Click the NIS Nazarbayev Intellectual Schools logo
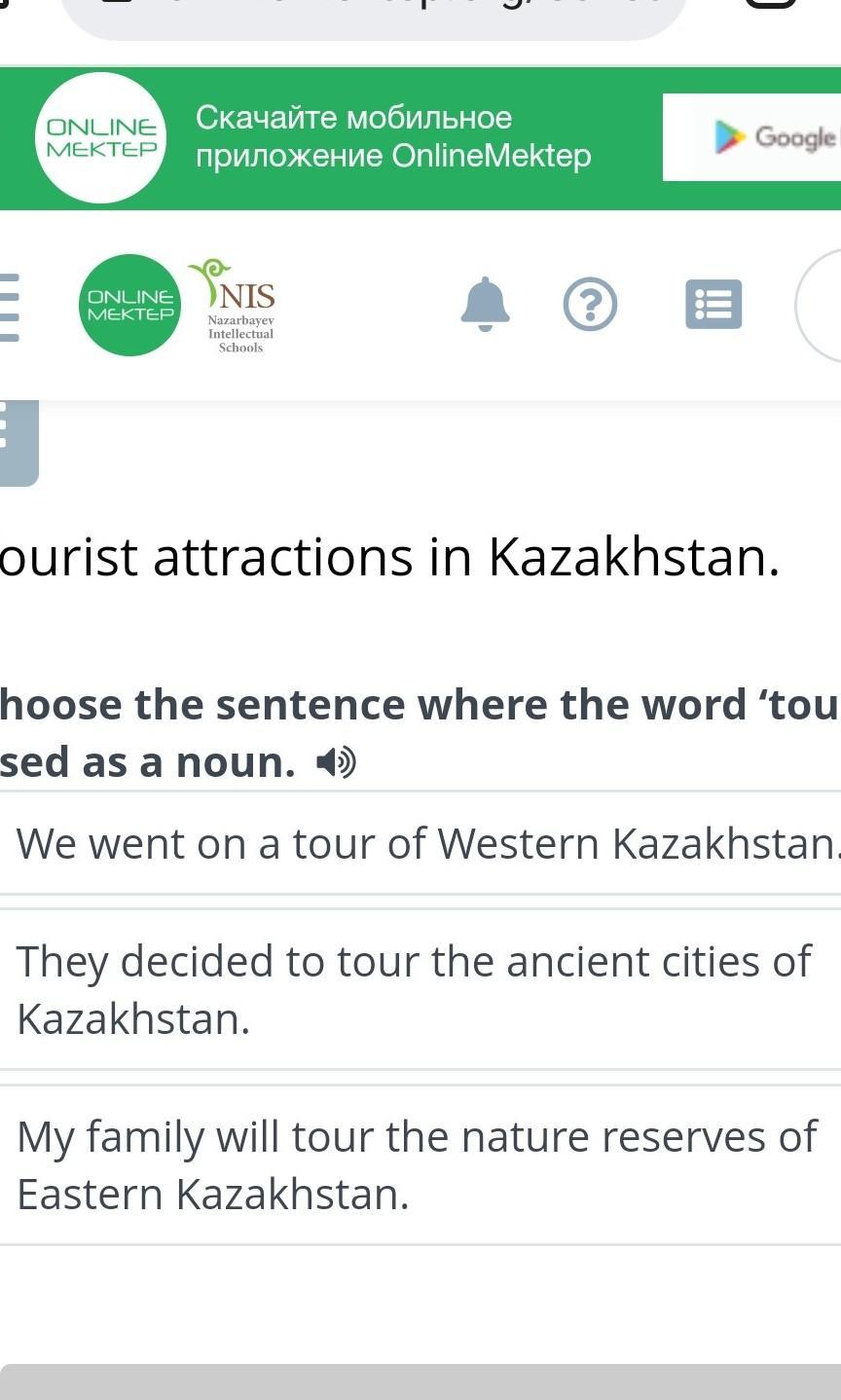This screenshot has height=1400, width=841. [234, 306]
